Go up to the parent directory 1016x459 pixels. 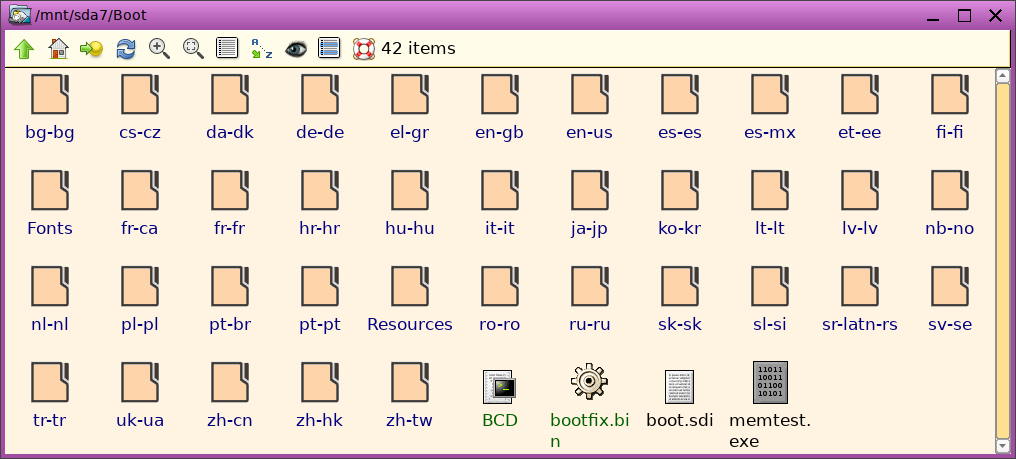[x=23, y=49]
